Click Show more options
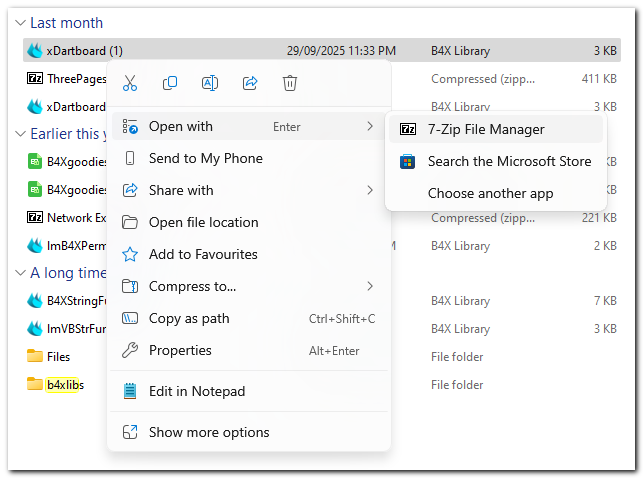The image size is (643, 478). click(208, 432)
